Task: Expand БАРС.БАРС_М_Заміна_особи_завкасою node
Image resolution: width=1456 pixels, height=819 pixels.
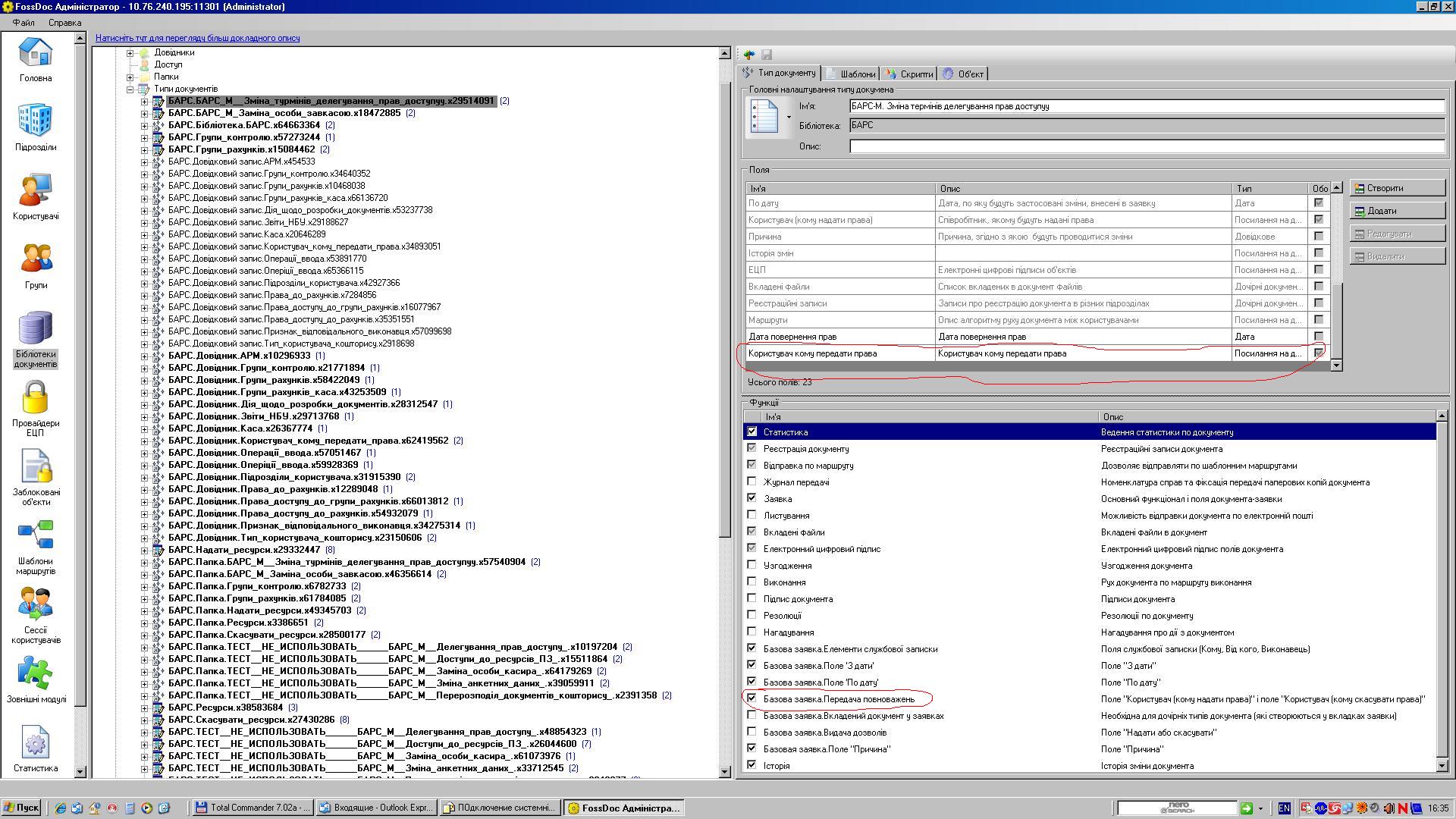Action: tap(144, 113)
